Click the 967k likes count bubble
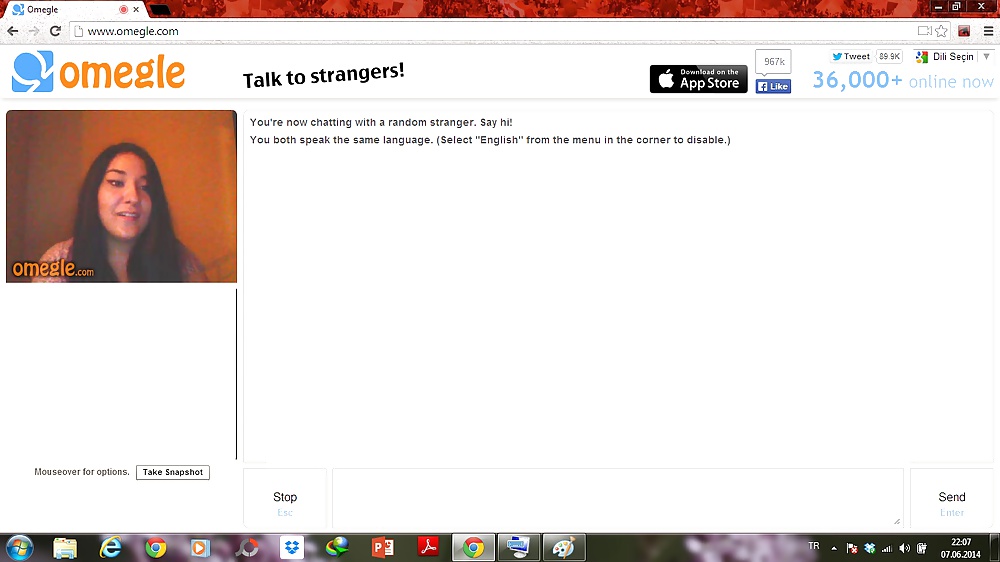The image size is (1000, 562). click(774, 62)
